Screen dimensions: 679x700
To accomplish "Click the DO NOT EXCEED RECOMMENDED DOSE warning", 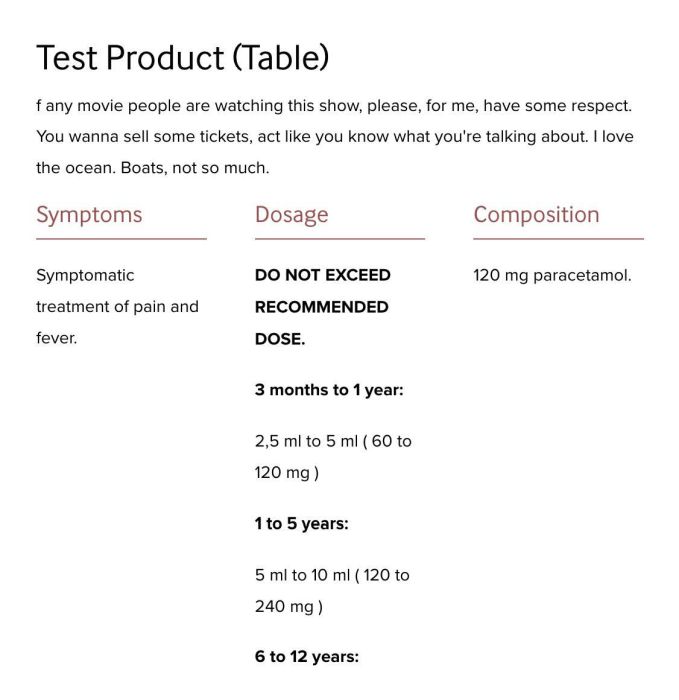I will [x=323, y=307].
